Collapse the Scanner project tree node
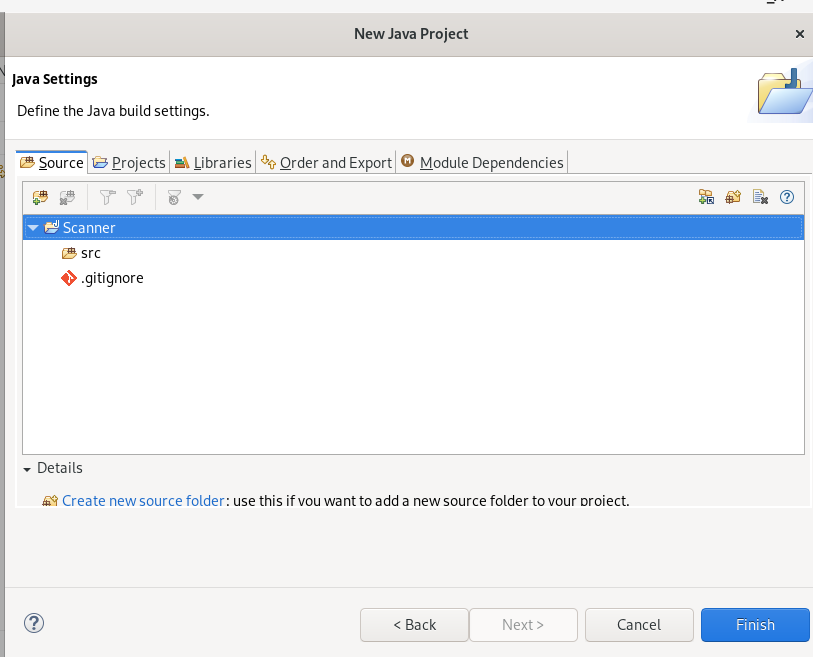Image resolution: width=813 pixels, height=657 pixels. point(33,228)
